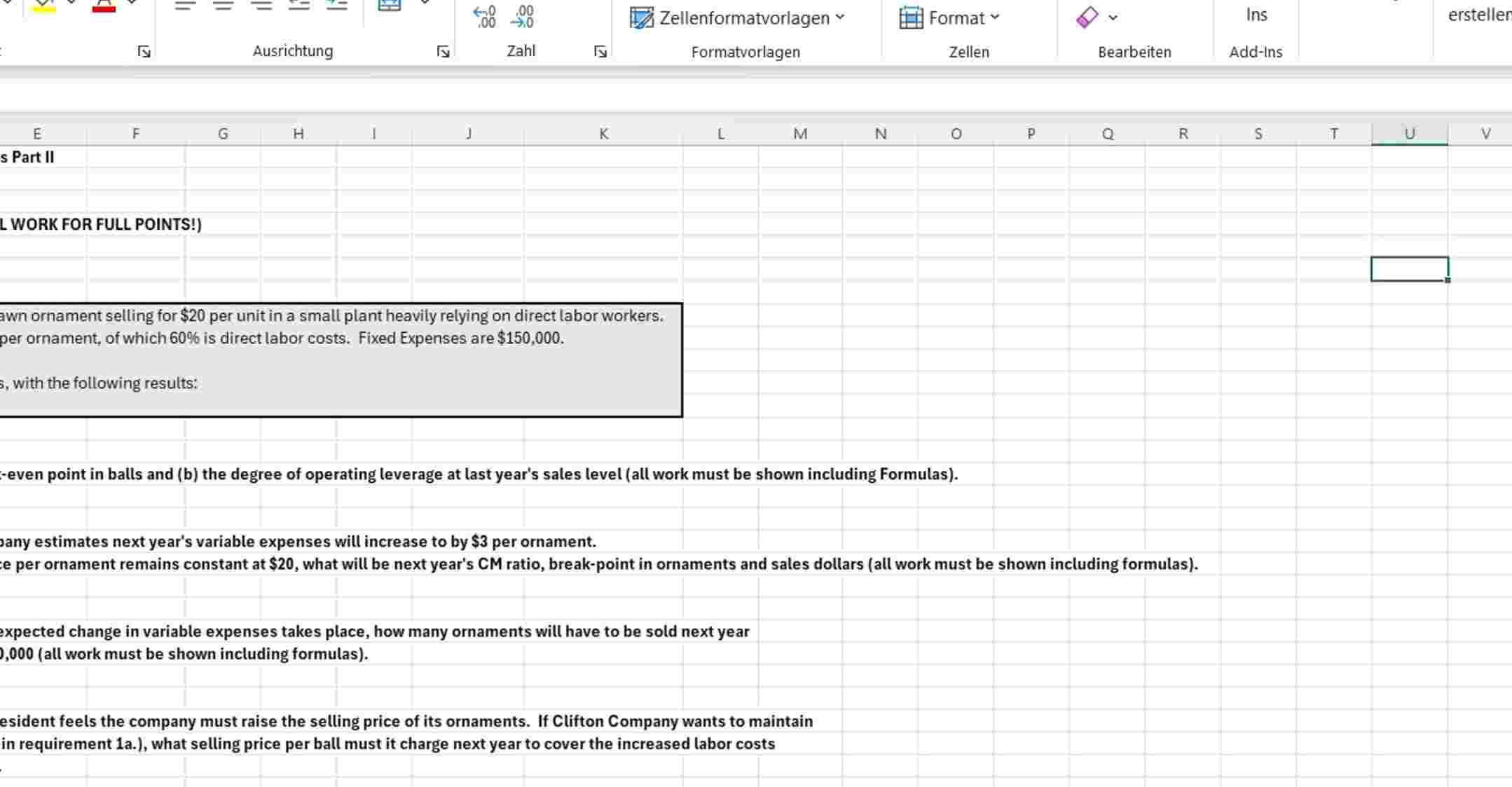Click the decrease indent icon
Screen dimensions: 1512x787
coord(299,6)
